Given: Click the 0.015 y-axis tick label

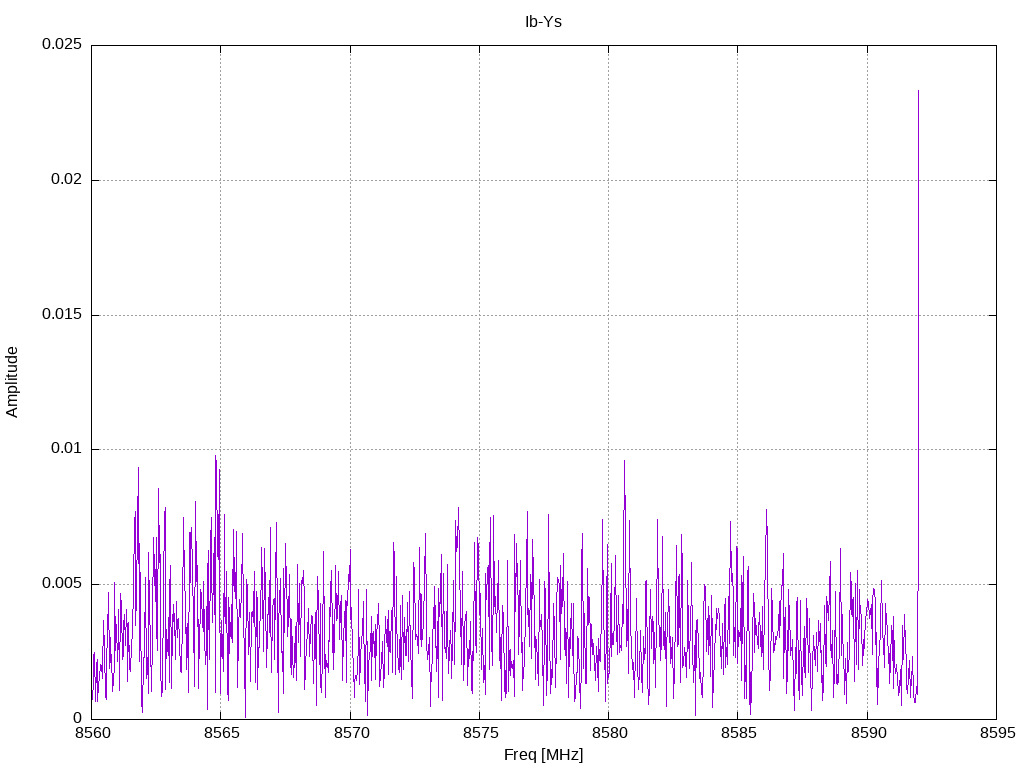Looking at the screenshot, I should [62, 314].
